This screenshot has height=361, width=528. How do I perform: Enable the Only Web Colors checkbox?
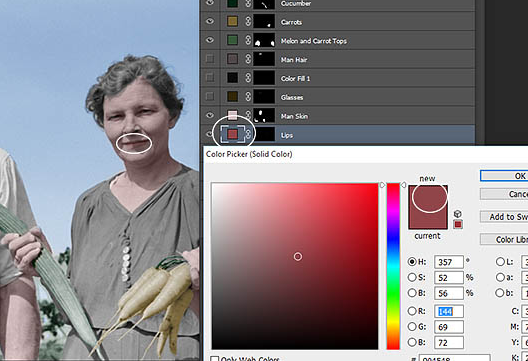214,359
